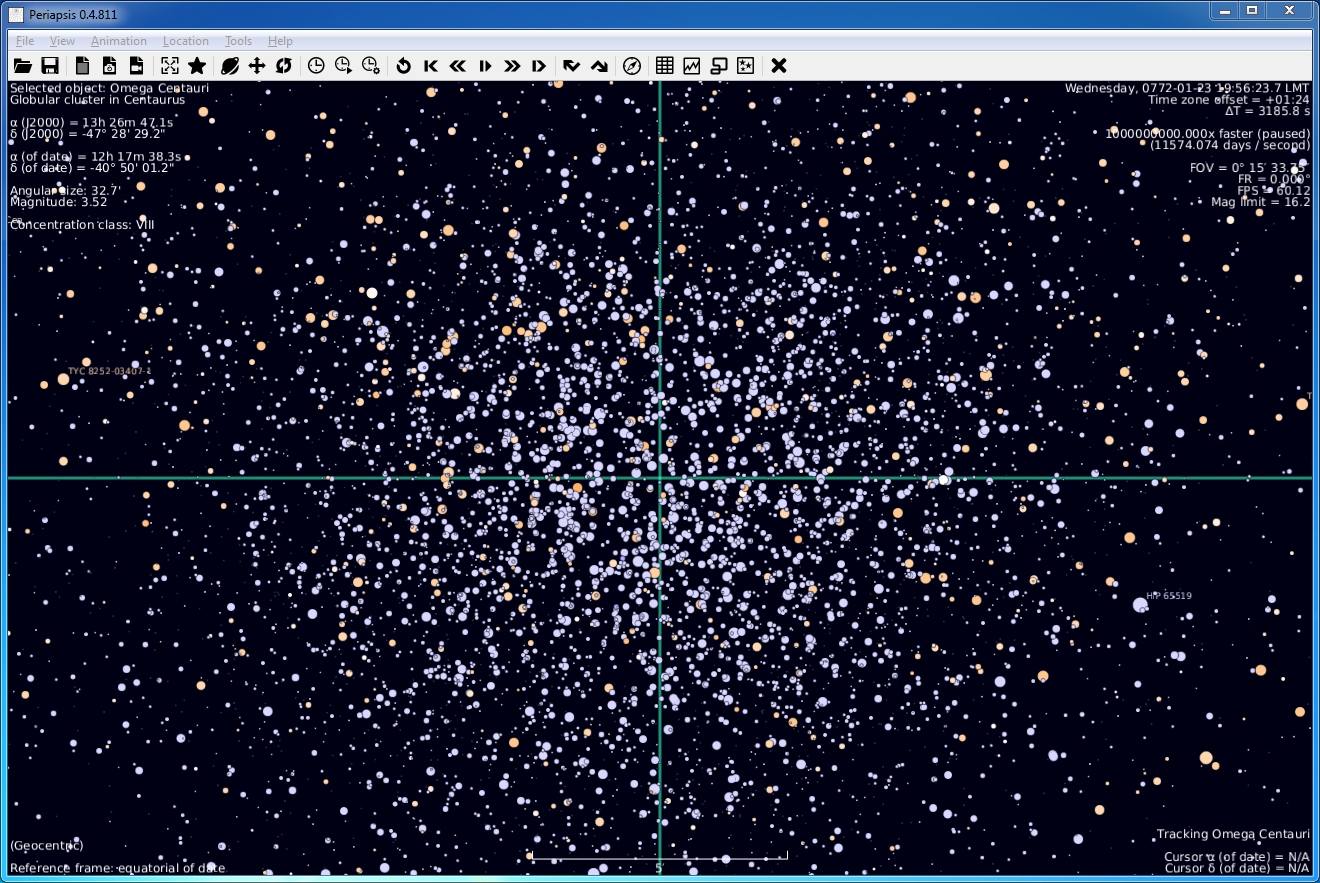Click the fast forward double-arrow button
1320x883 pixels.
coord(512,66)
